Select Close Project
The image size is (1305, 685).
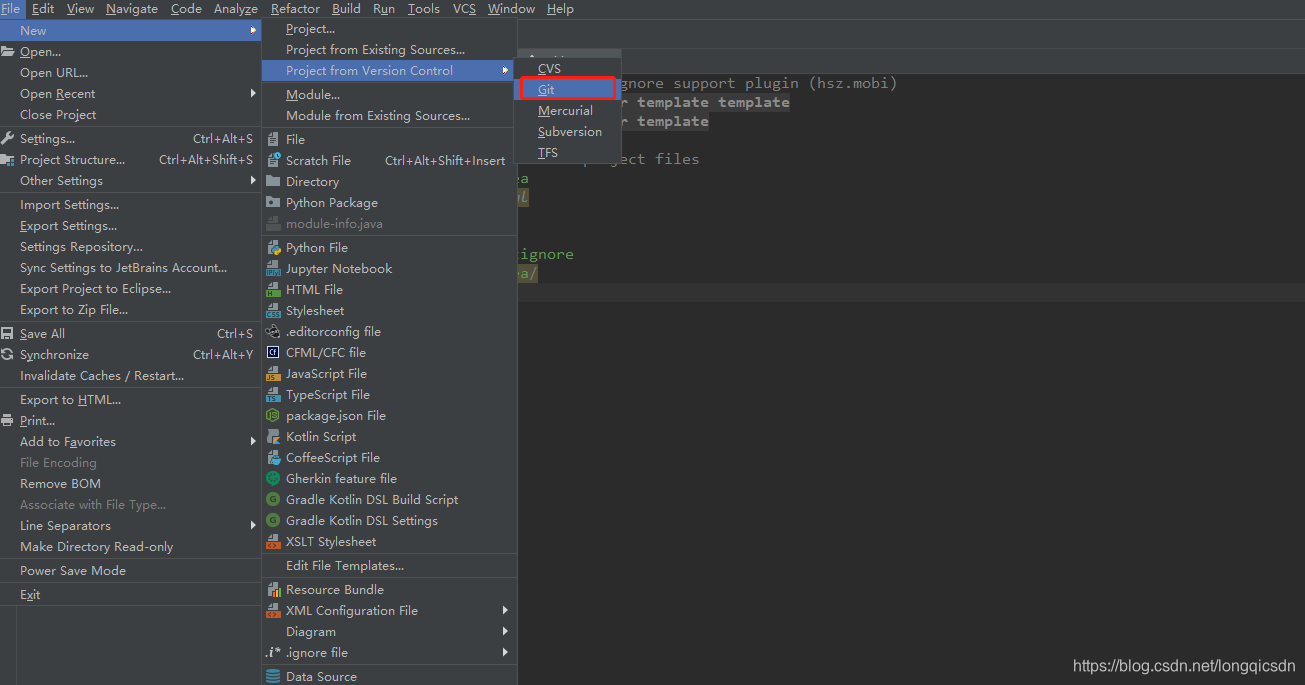[x=130, y=115]
